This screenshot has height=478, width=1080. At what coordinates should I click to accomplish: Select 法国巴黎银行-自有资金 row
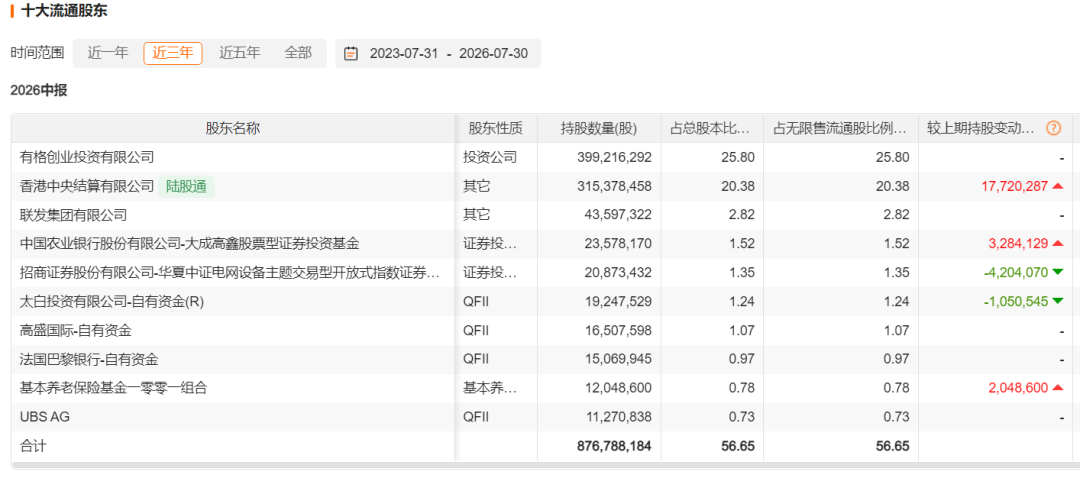[90, 359]
